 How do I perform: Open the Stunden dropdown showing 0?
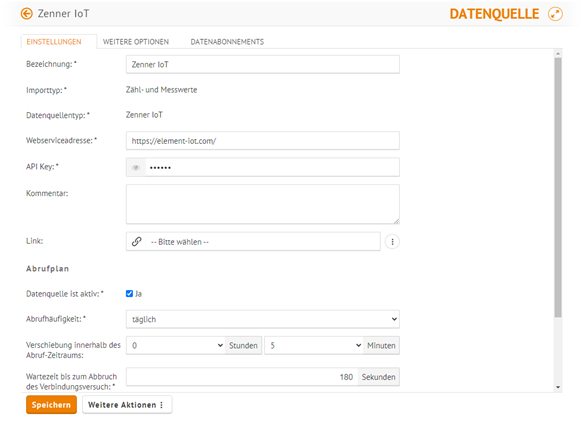point(176,346)
